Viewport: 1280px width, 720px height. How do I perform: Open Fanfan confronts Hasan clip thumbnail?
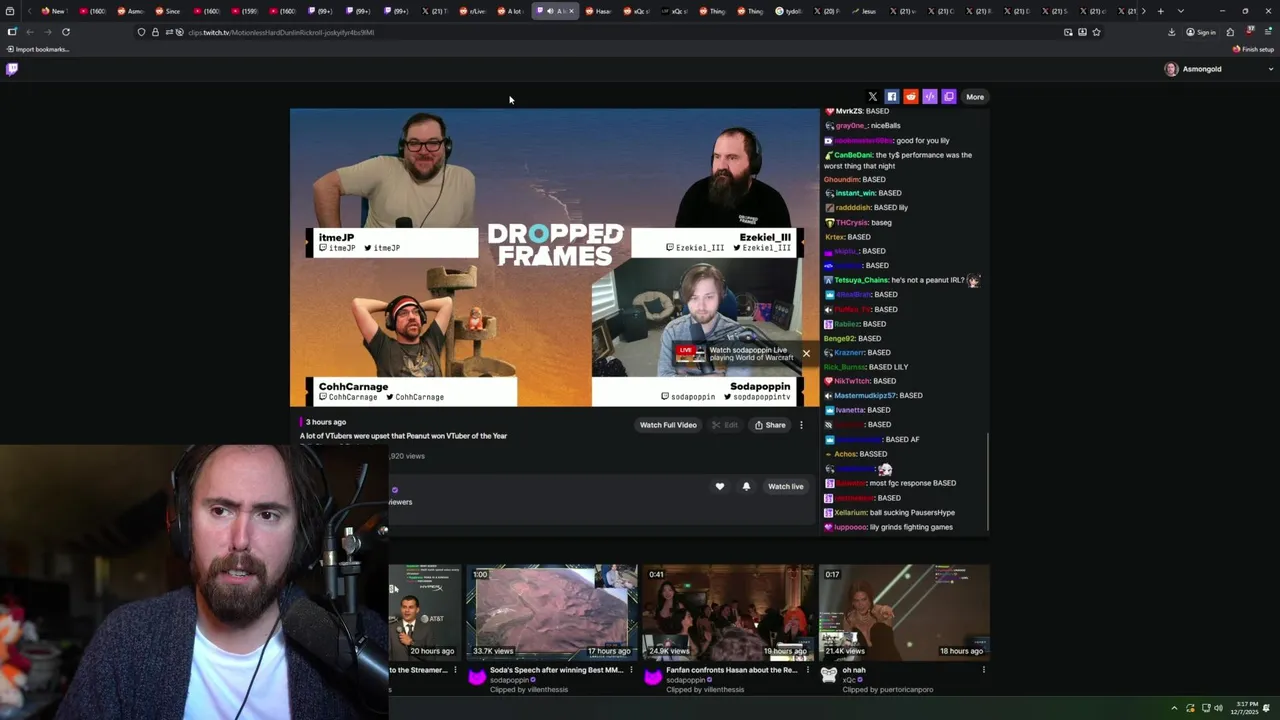point(727,611)
